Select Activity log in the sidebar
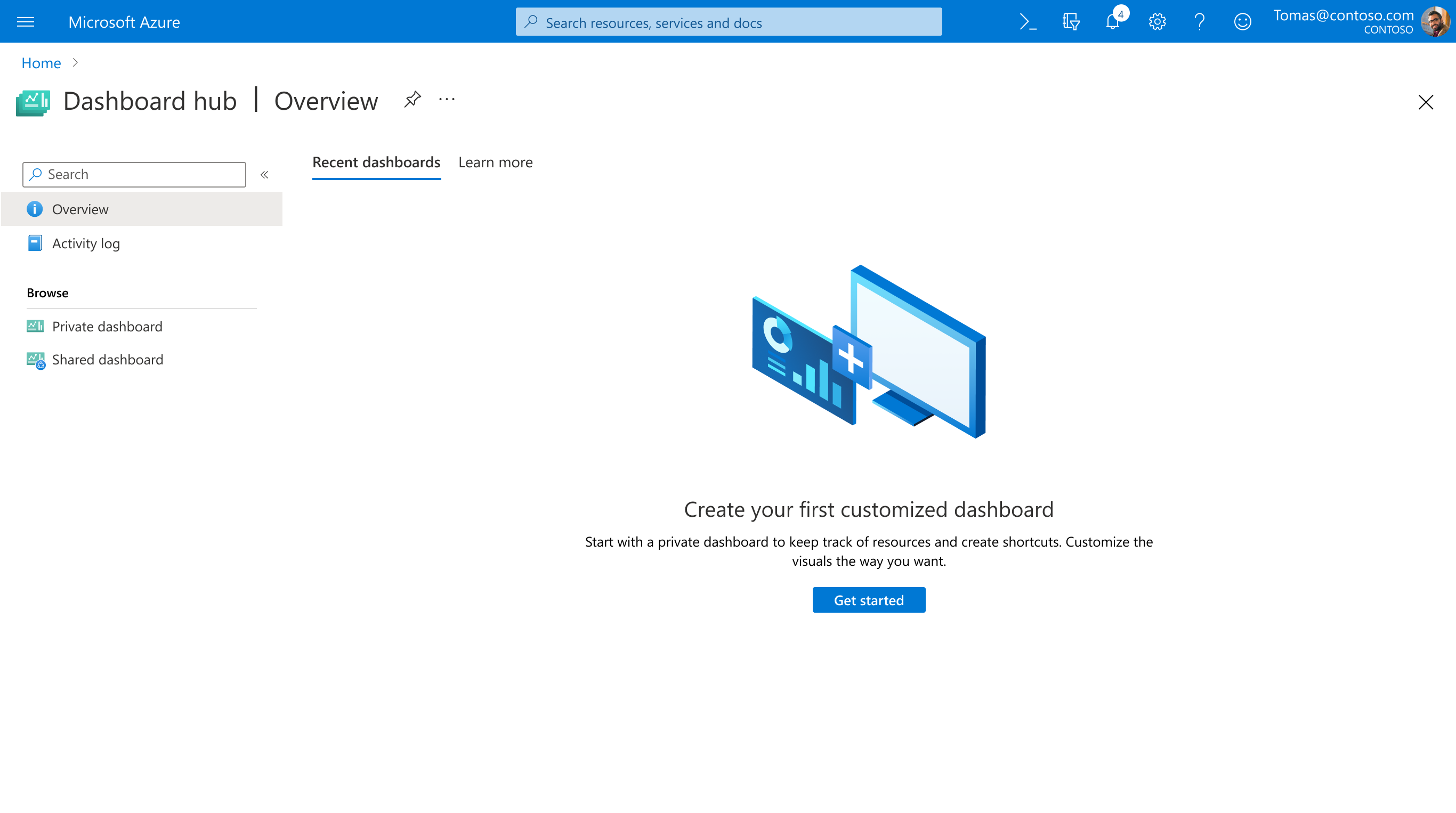 pyautogui.click(x=85, y=243)
